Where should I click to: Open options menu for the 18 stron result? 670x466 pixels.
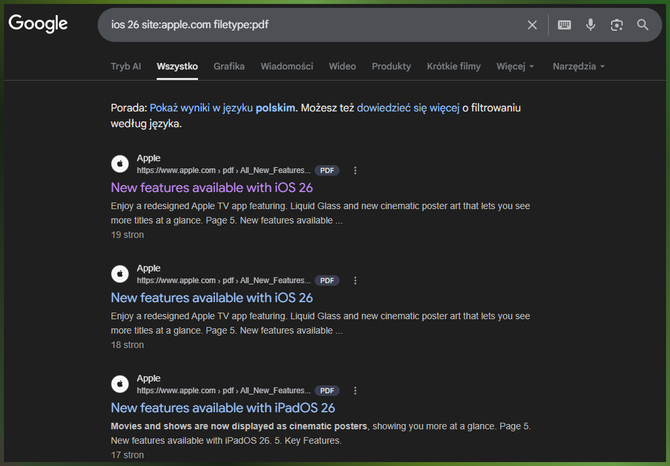(x=355, y=281)
